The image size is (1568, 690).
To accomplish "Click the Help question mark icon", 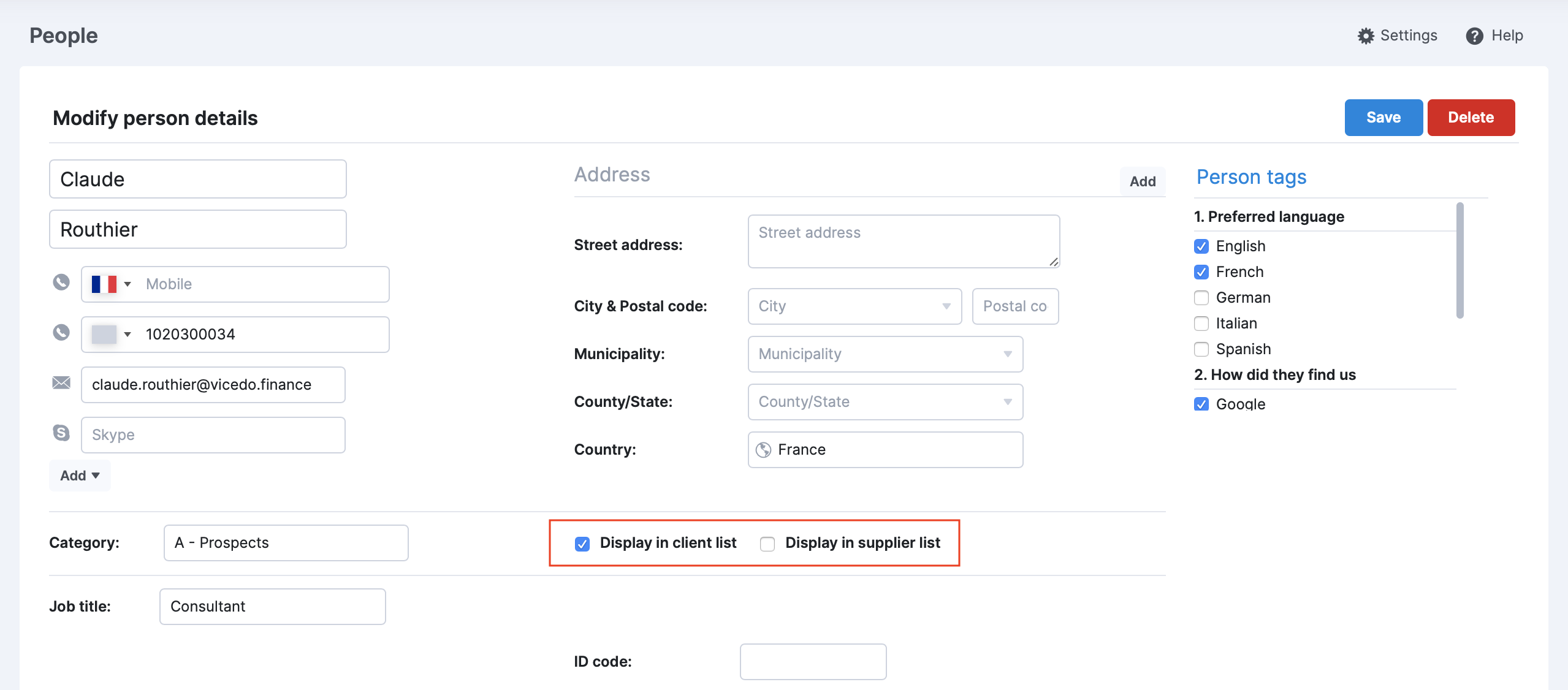I will (1474, 36).
